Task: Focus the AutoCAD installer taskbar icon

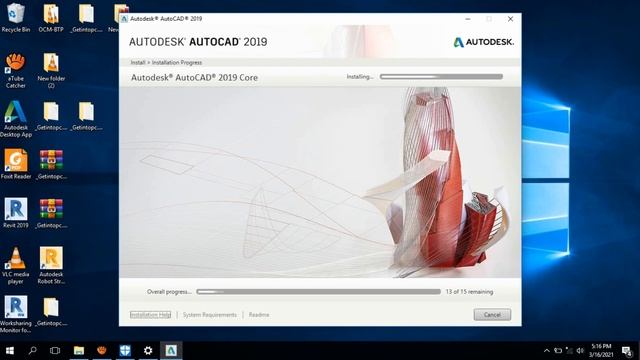Action: [171, 351]
